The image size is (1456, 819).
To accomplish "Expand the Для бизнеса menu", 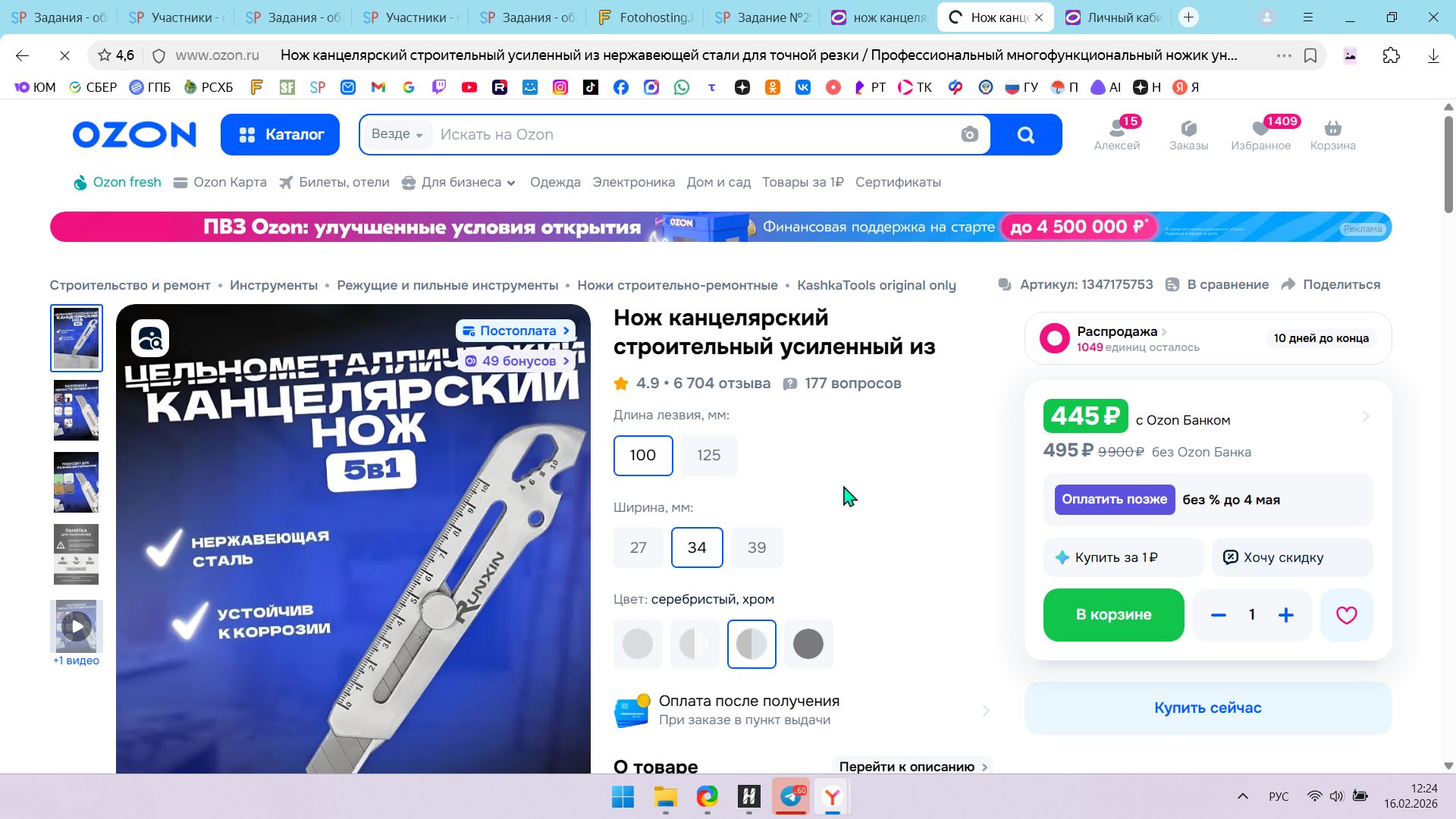I will (x=459, y=183).
